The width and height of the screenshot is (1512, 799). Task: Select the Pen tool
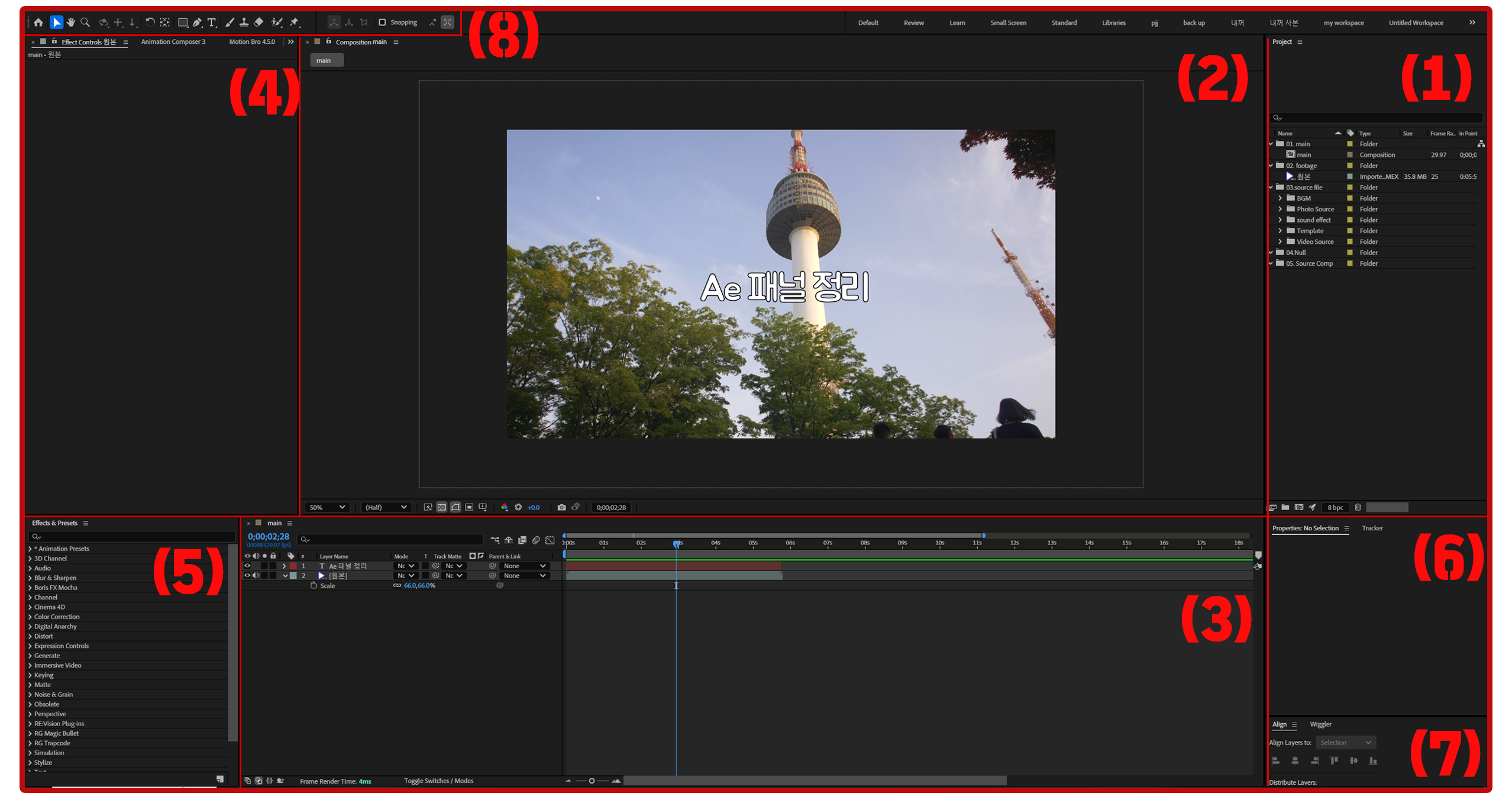pyautogui.click(x=197, y=22)
